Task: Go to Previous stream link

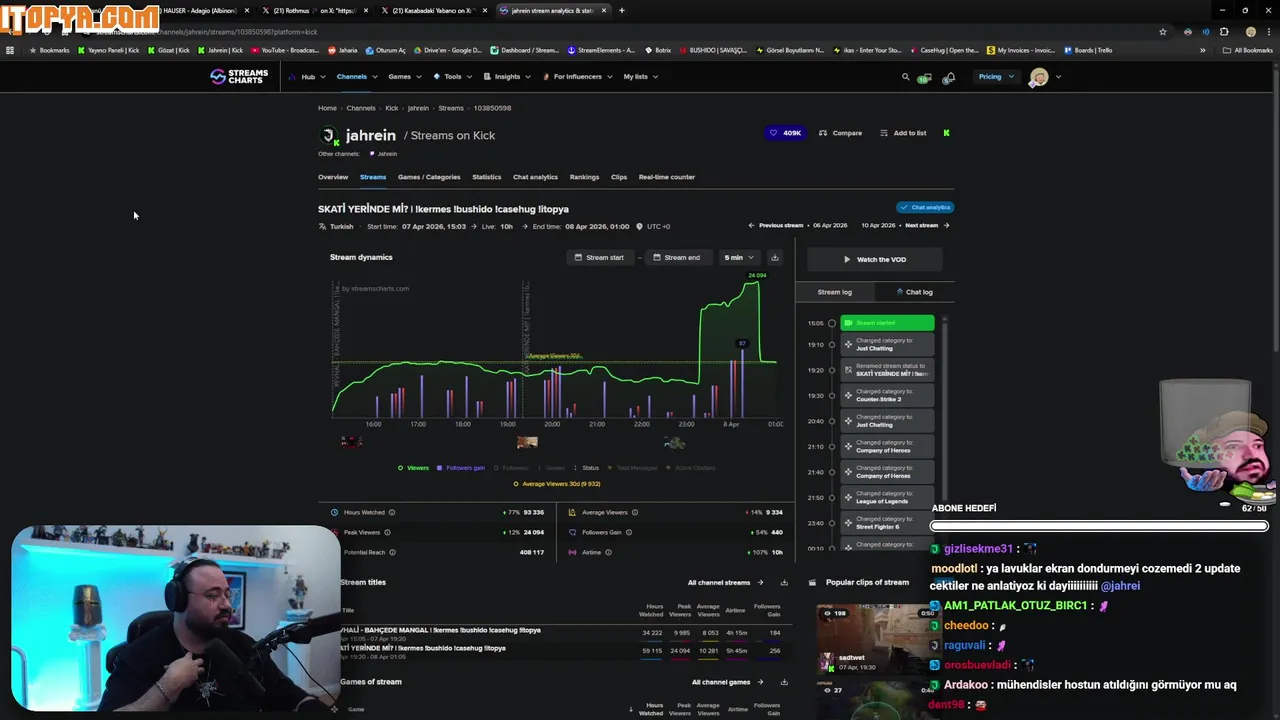Action: [x=776, y=226]
